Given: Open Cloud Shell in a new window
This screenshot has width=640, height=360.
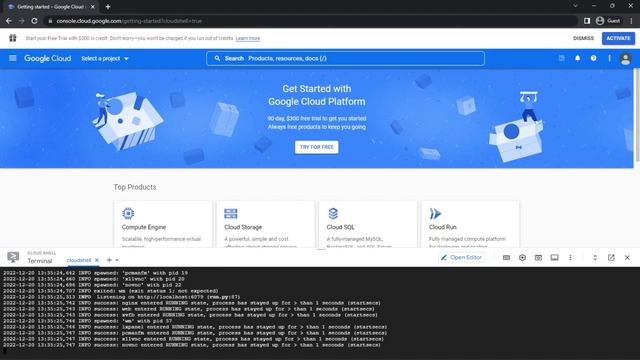Looking at the screenshot, I should coord(611,258).
